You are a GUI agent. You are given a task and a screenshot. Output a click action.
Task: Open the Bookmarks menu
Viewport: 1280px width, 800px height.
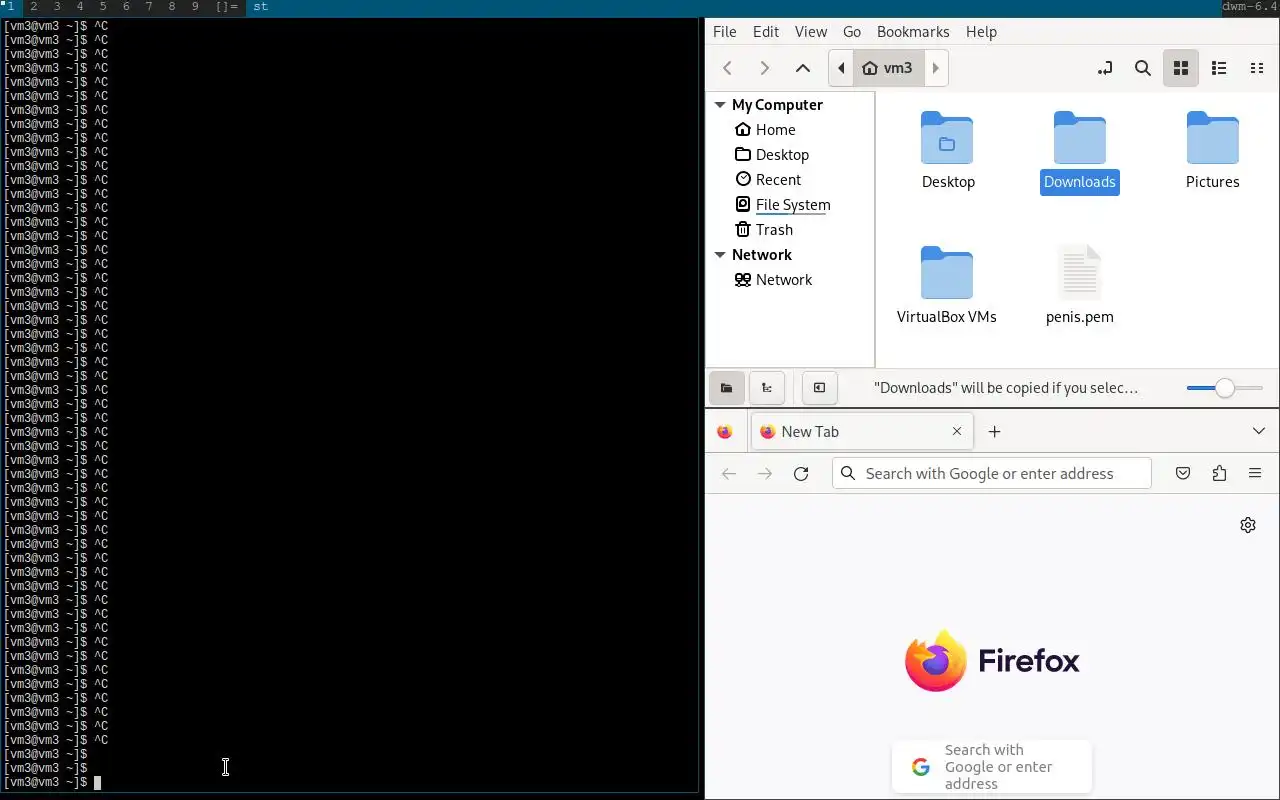point(913,32)
